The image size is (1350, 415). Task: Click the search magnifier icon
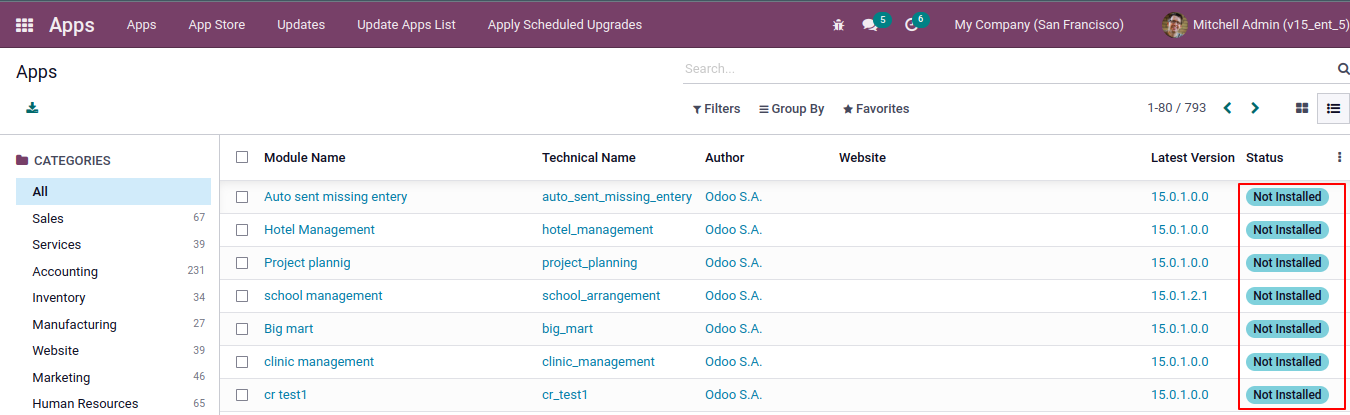(x=1343, y=69)
